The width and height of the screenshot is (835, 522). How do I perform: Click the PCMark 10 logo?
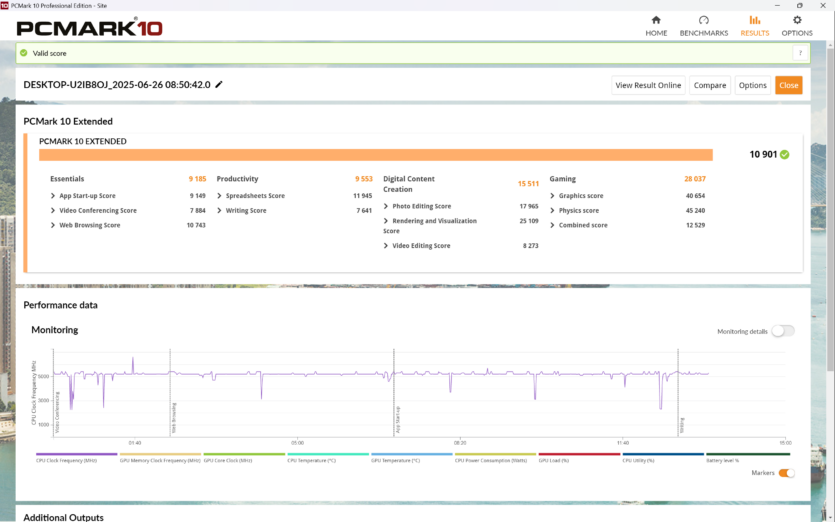click(x=89, y=27)
